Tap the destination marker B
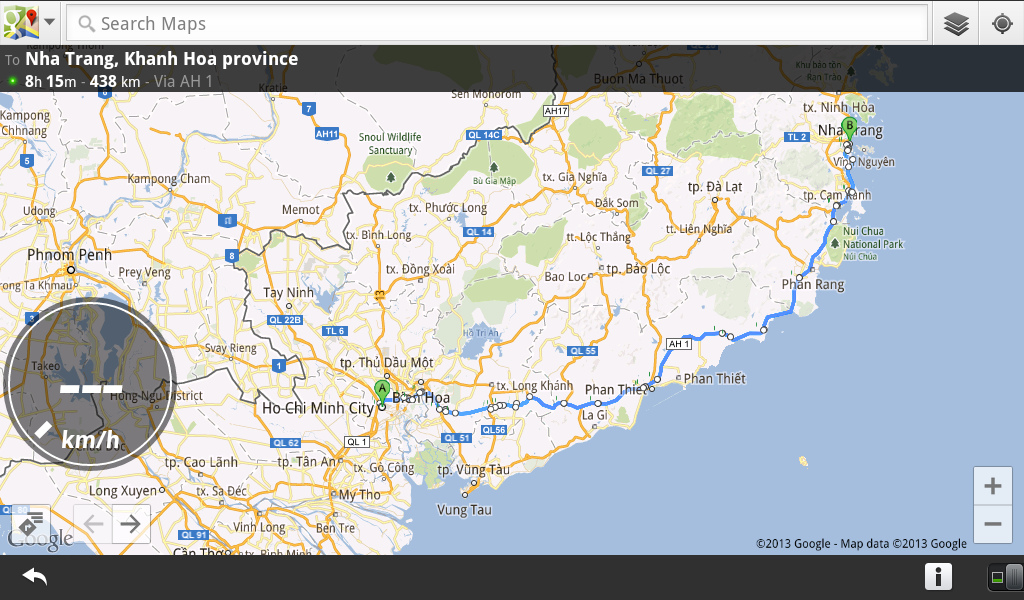The width and height of the screenshot is (1024, 600). pyautogui.click(x=849, y=128)
